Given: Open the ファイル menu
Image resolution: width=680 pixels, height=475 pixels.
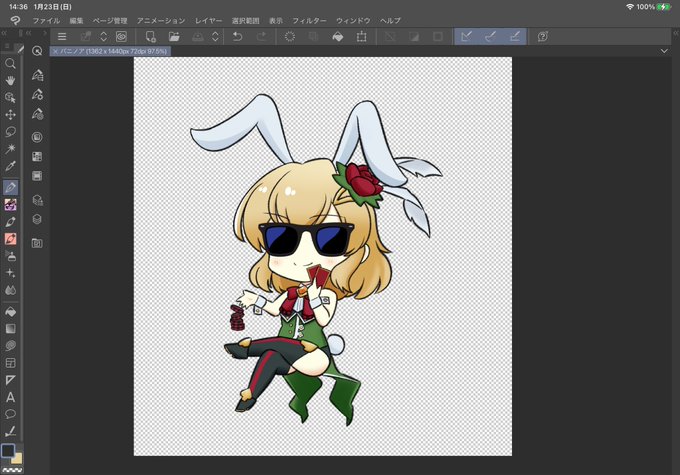Looking at the screenshot, I should [46, 20].
